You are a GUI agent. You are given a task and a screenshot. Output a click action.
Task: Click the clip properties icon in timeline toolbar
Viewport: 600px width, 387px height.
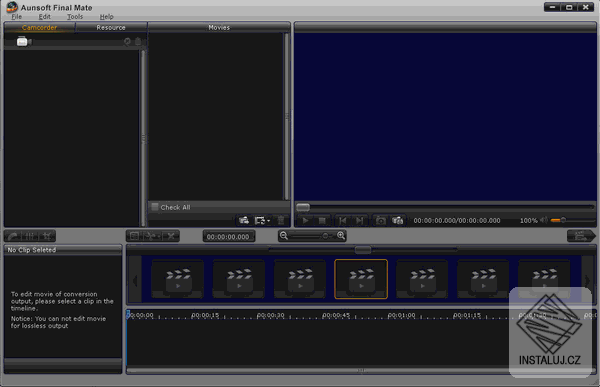coord(134,236)
